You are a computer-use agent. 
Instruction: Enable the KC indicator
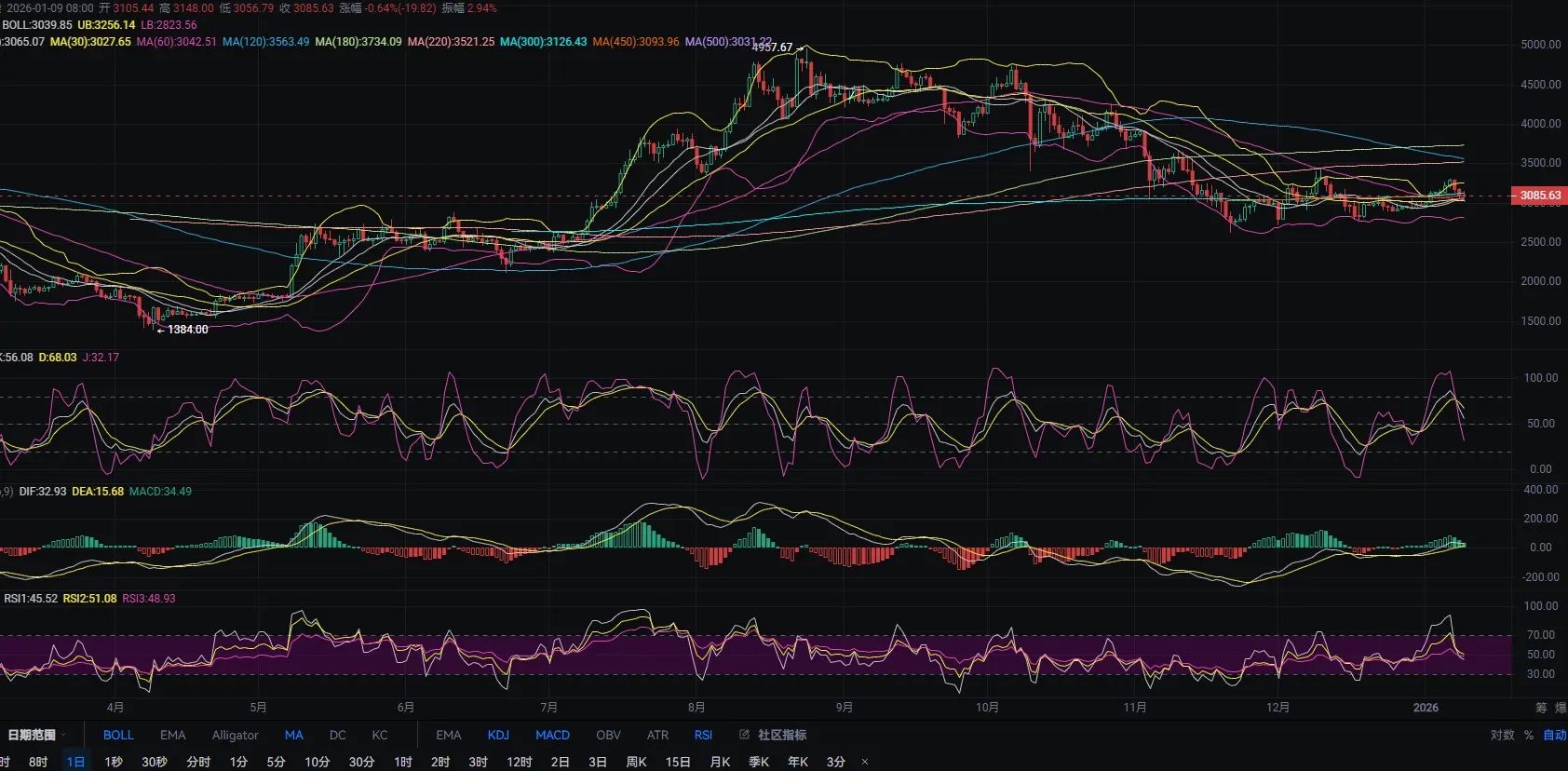coord(380,735)
